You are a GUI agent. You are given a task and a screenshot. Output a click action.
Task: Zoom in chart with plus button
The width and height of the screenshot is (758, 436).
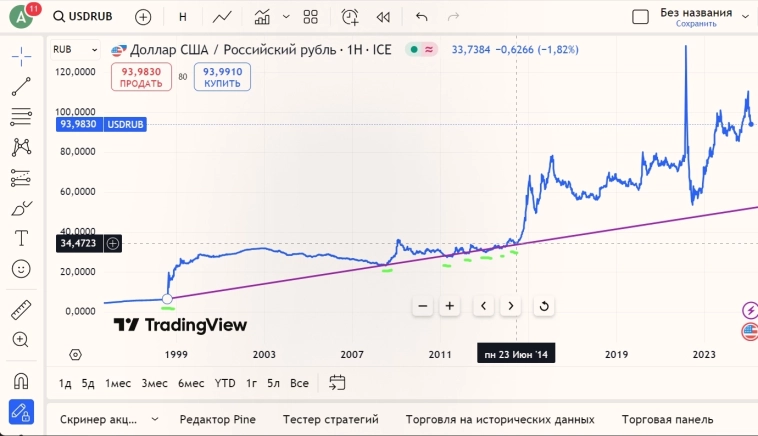pyautogui.click(x=450, y=306)
